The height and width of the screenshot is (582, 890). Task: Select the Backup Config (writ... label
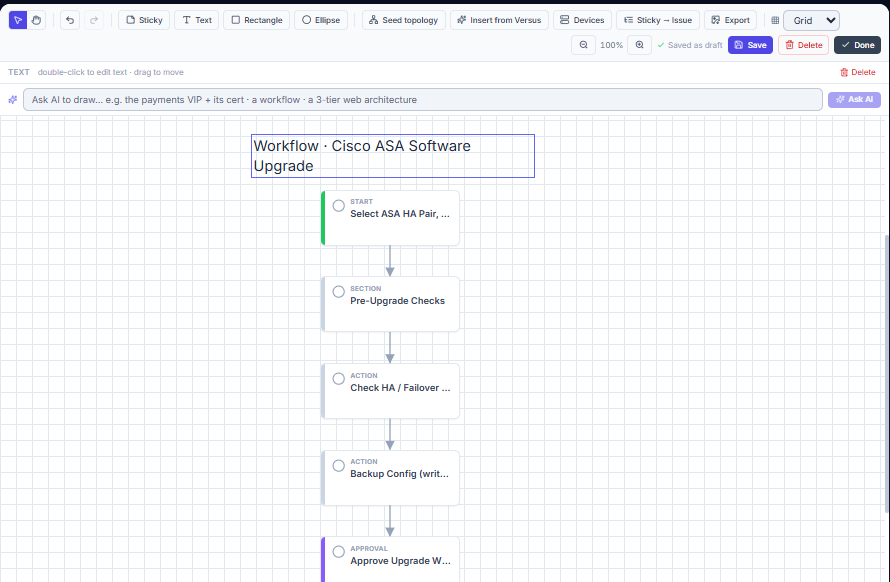coord(400,474)
